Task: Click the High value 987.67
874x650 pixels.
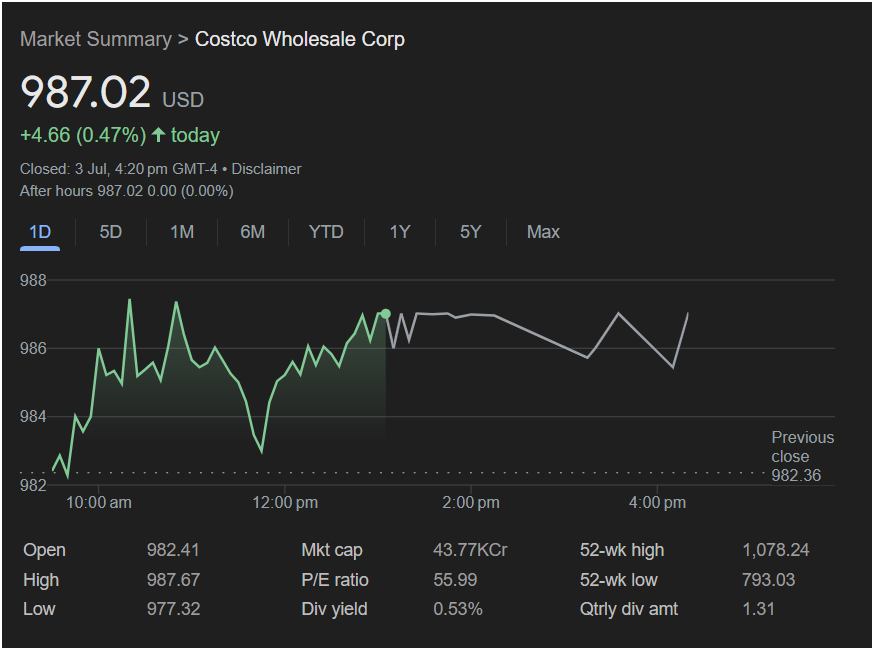Action: pyautogui.click(x=173, y=580)
